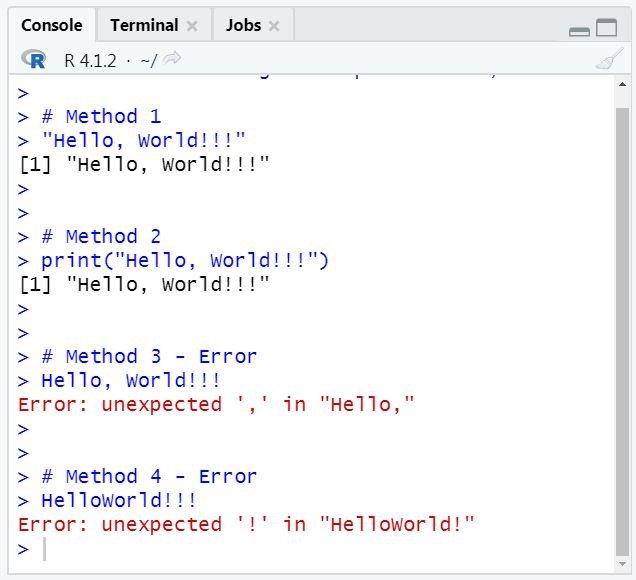This screenshot has width=636, height=580.
Task: Click the print("Hello, World!!!") command line
Action: click(x=185, y=261)
